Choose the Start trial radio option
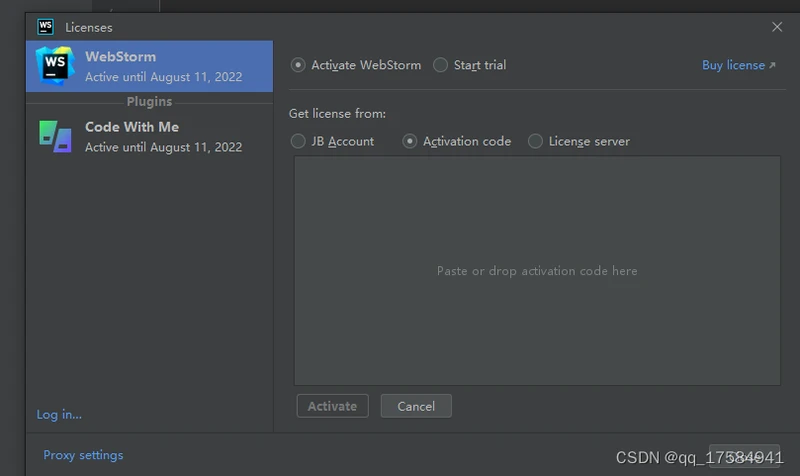The height and width of the screenshot is (476, 800). [x=441, y=65]
